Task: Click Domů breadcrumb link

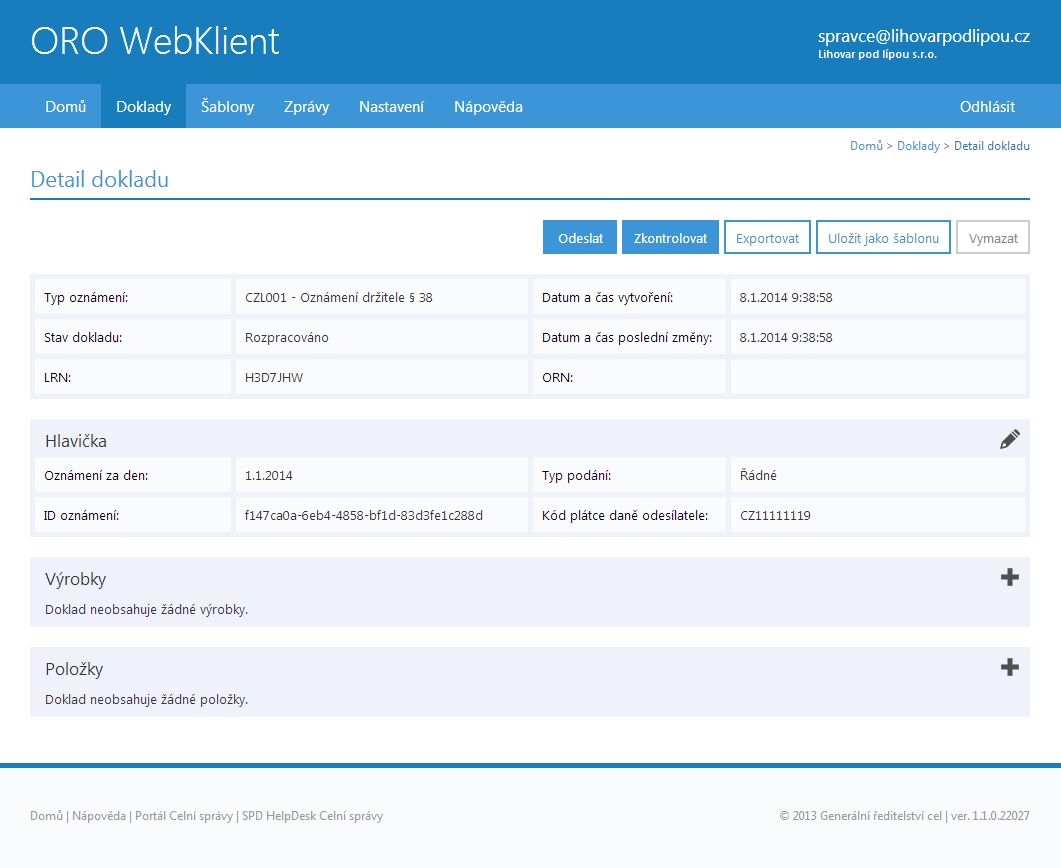Action: coord(866,146)
